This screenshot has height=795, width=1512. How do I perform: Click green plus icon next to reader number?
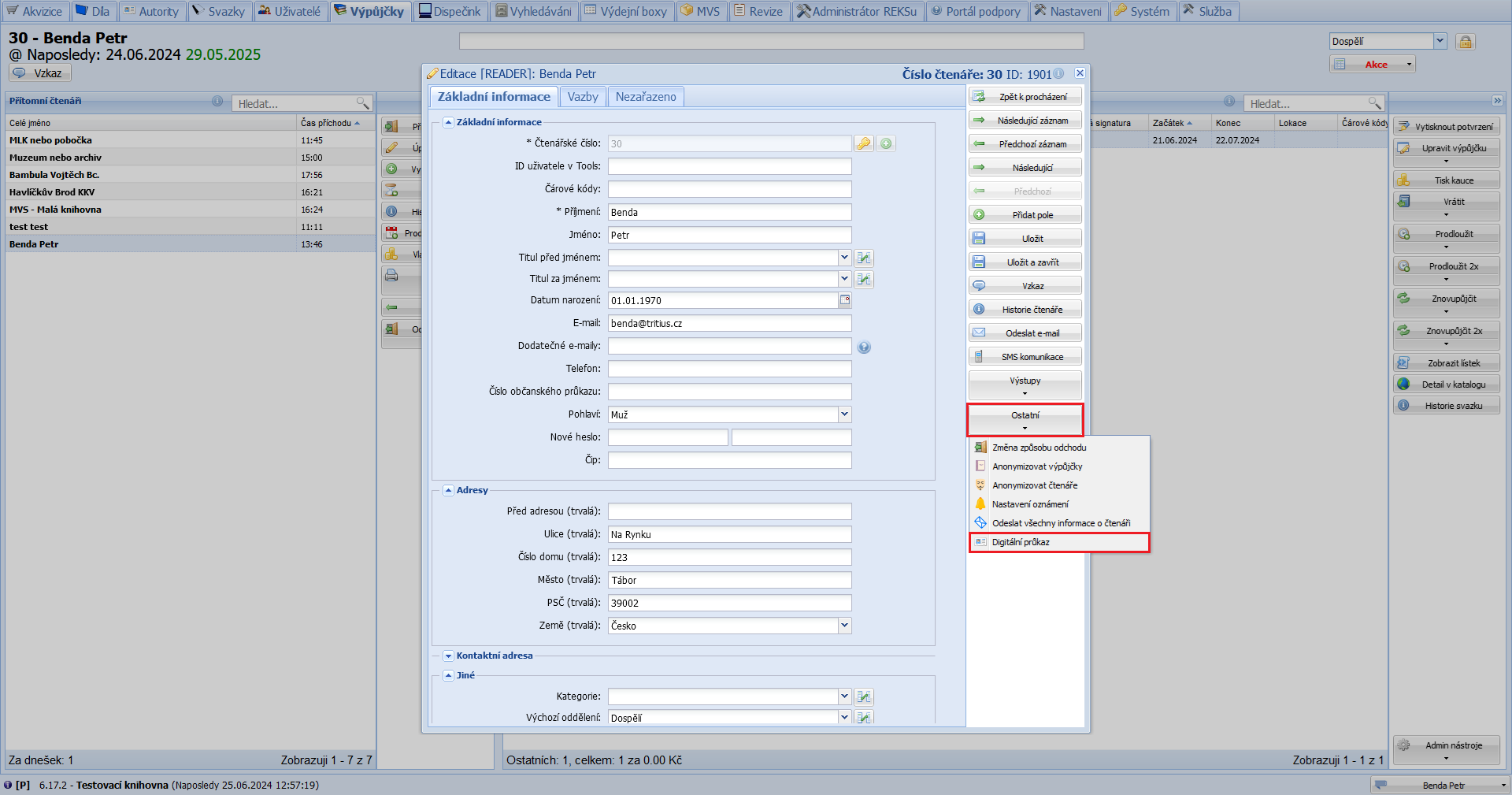(886, 143)
